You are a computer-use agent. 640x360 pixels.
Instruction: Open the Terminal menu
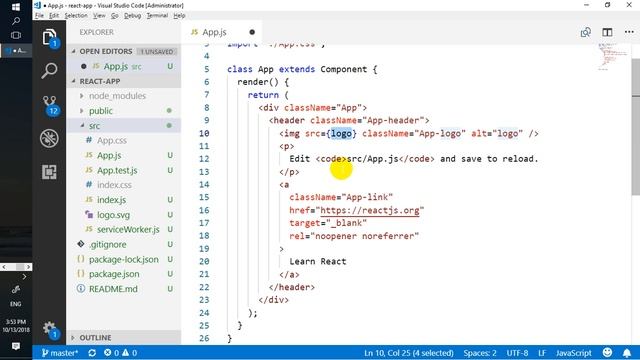click(x=158, y=16)
